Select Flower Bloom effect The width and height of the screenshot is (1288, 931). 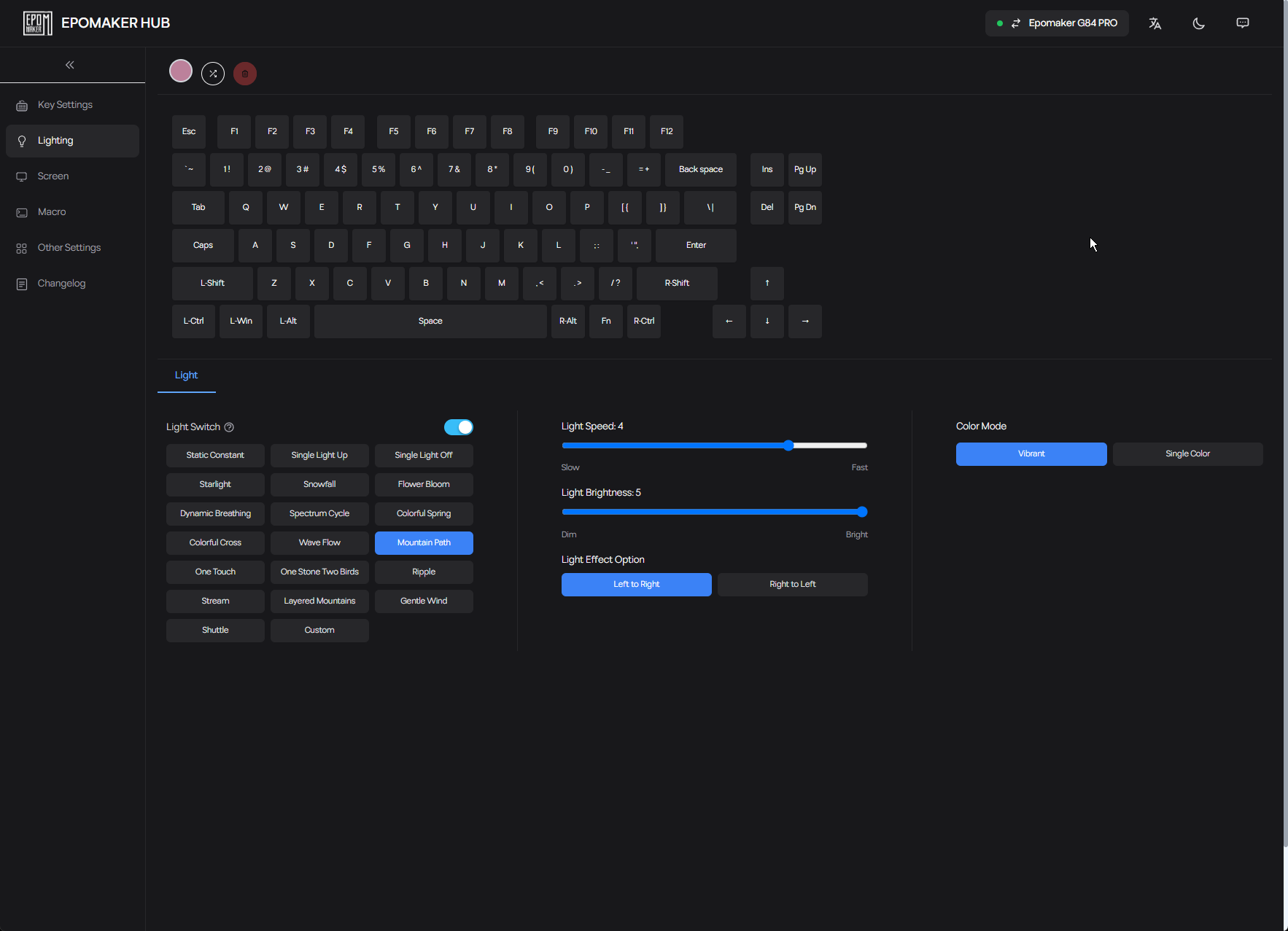pyautogui.click(x=424, y=485)
